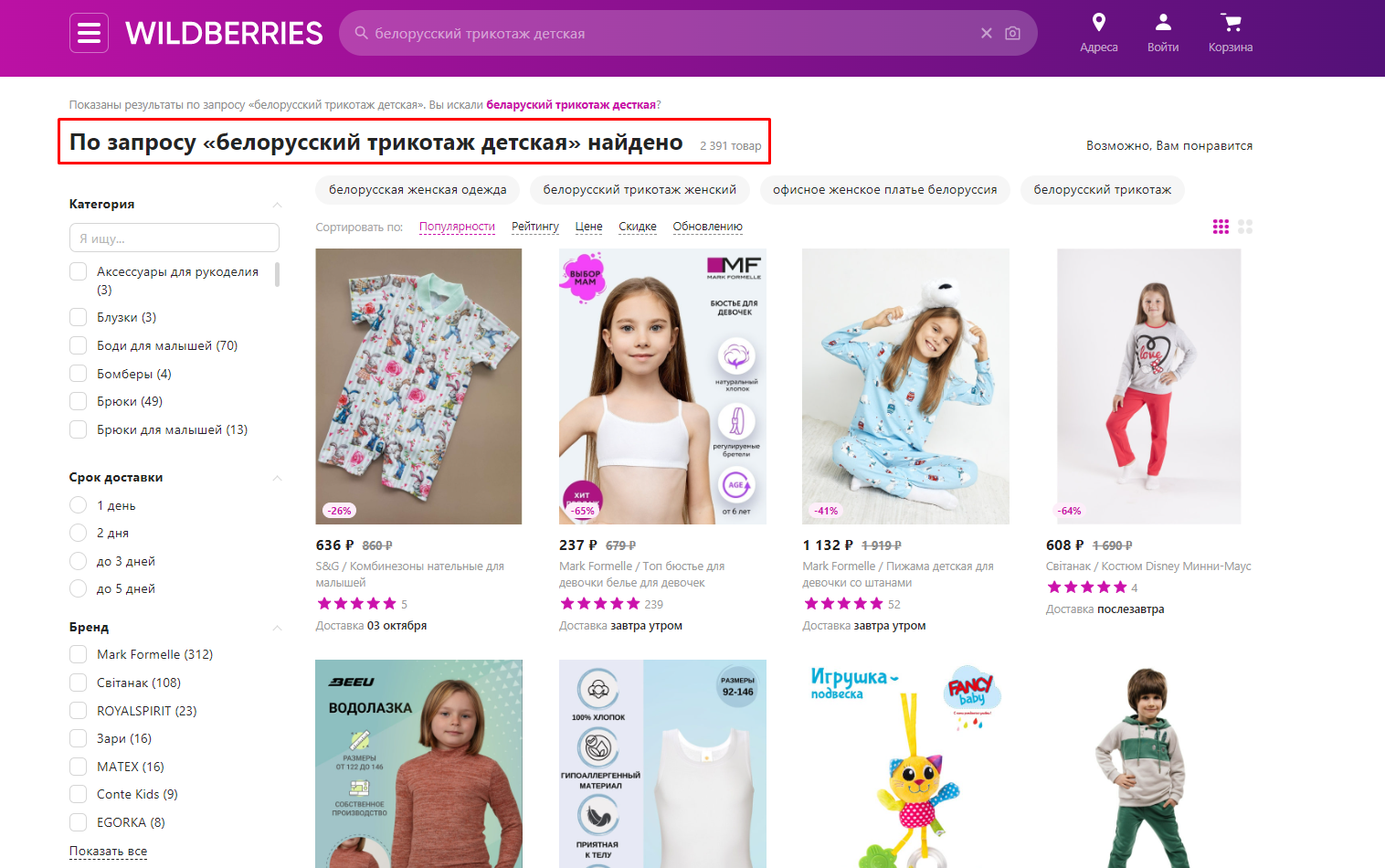Open camera image search icon
This screenshot has width=1385, height=868.
pos(1012,33)
